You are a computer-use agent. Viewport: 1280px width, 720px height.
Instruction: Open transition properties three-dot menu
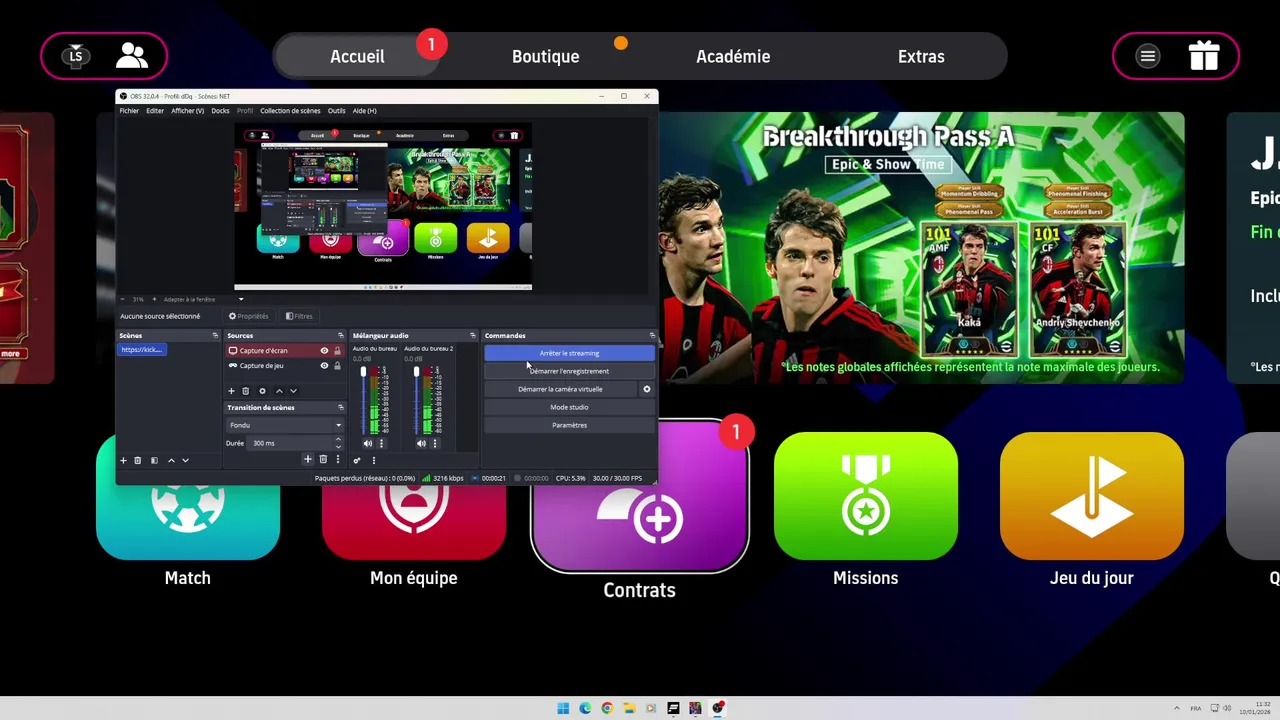(x=337, y=459)
